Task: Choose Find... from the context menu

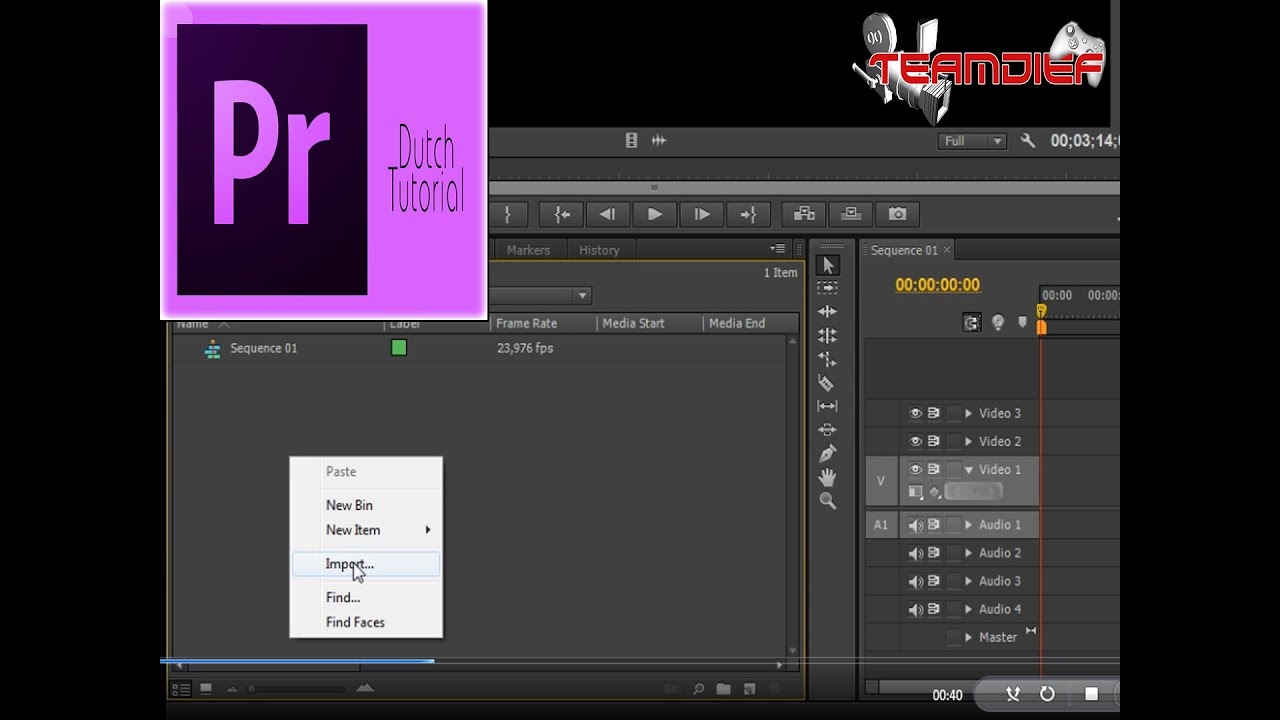Action: point(366,597)
